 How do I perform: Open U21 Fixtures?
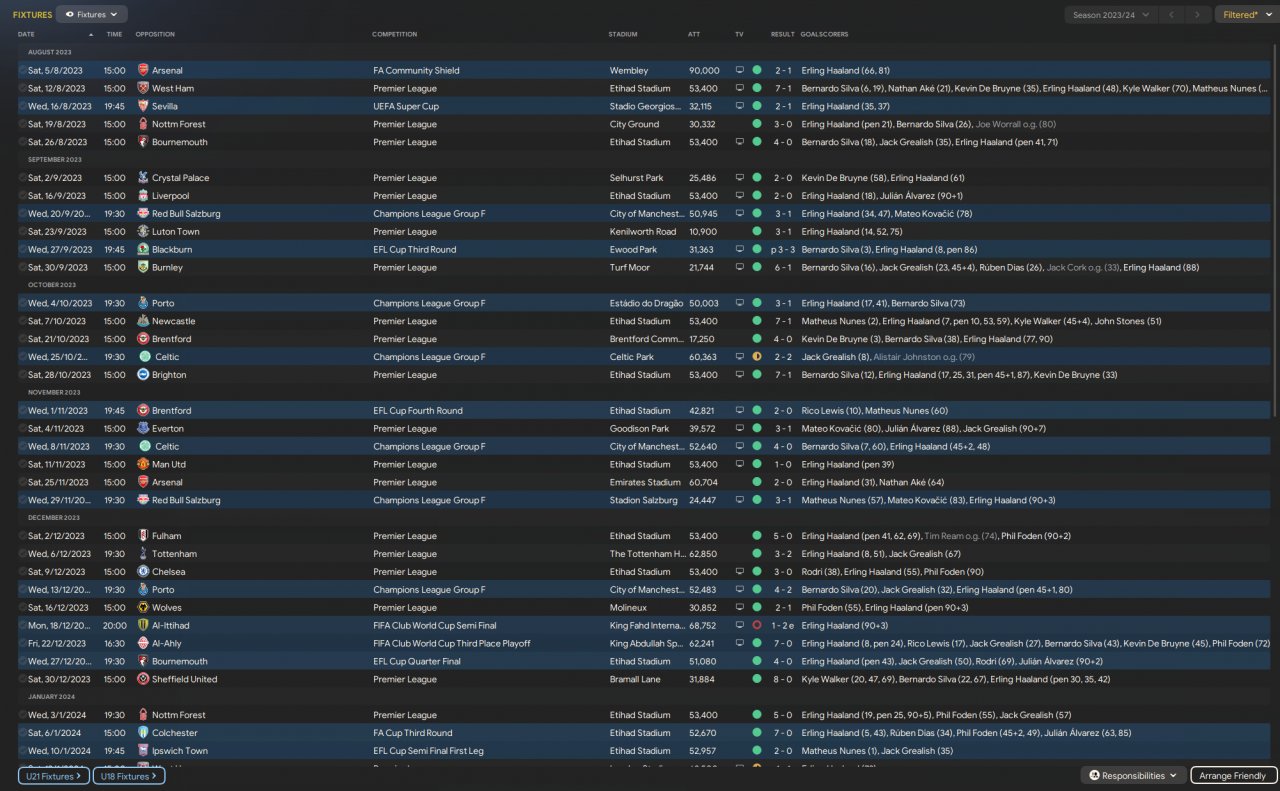point(54,776)
